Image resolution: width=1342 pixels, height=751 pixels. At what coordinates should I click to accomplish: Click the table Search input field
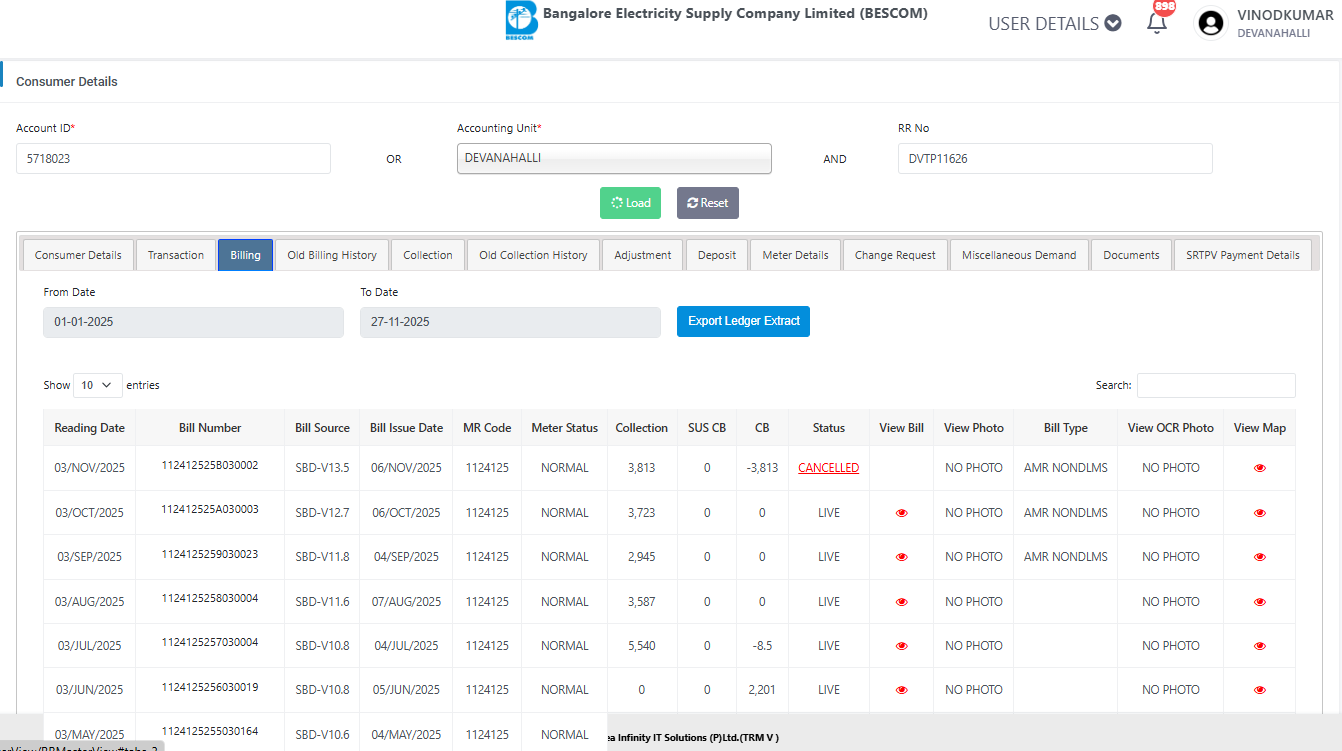pyautogui.click(x=1215, y=385)
